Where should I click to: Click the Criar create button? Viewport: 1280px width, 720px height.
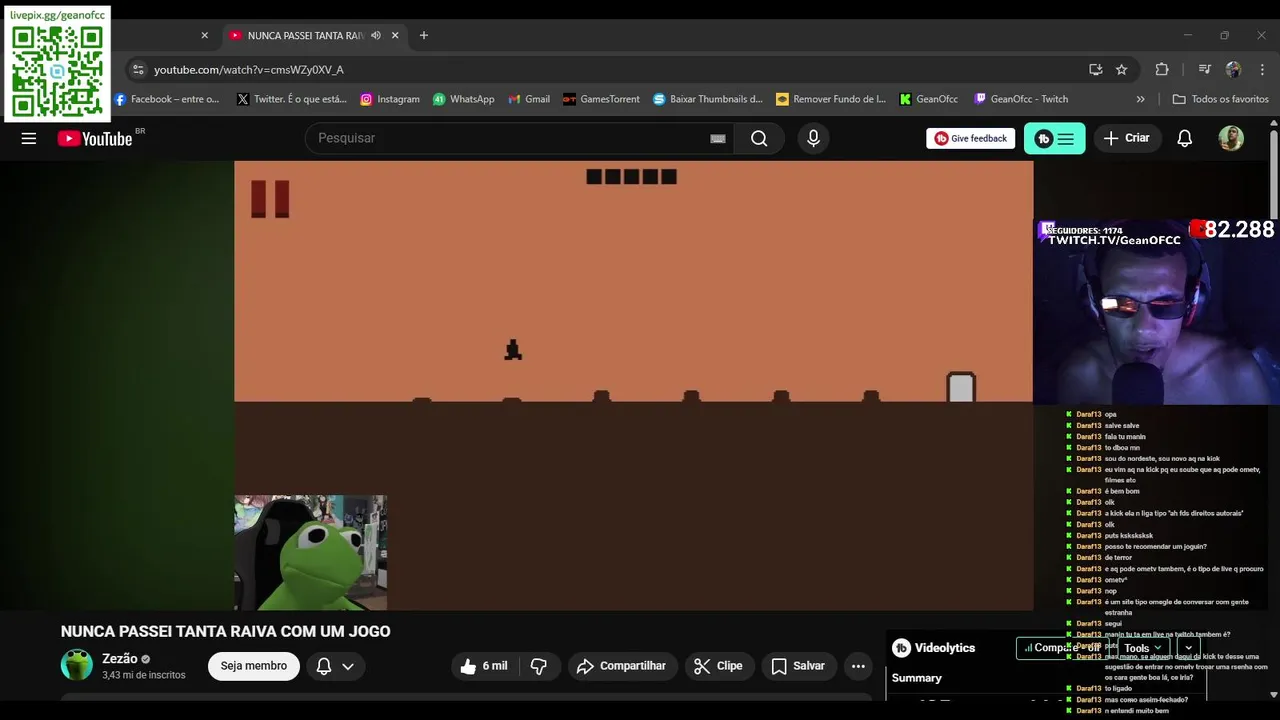click(x=1126, y=139)
